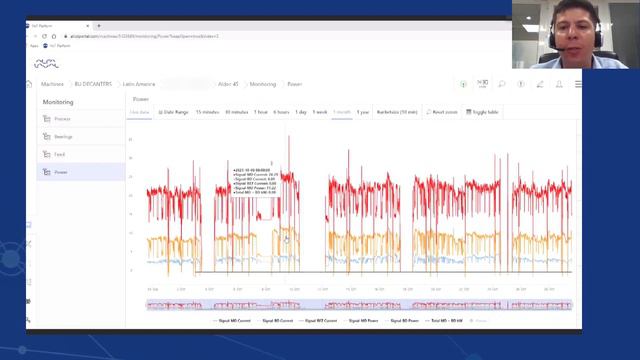Screen dimensions: 640x360
Task: Click the Toggle table button
Action: [482, 112]
